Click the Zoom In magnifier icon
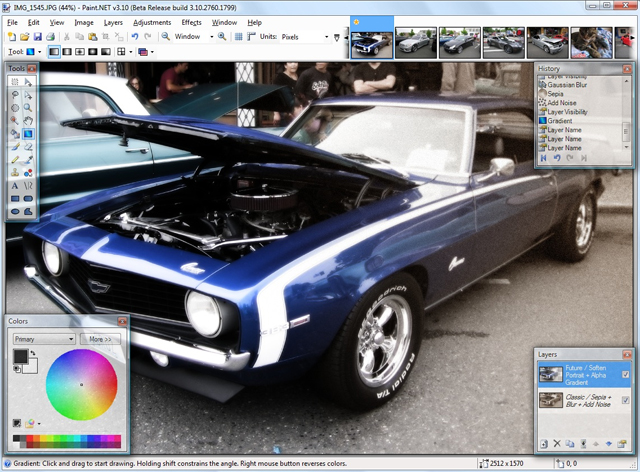Image resolution: width=640 pixels, height=472 pixels. pos(222,36)
